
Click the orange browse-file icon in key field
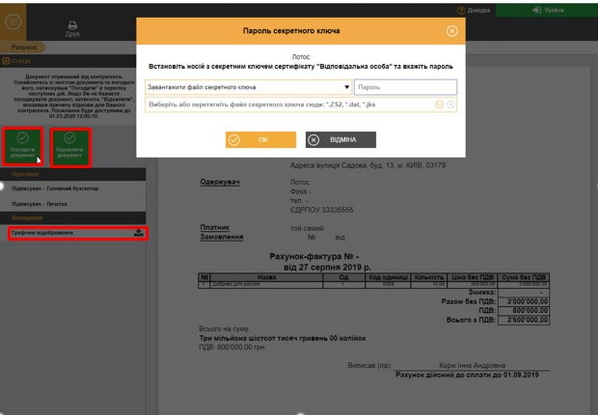point(439,104)
